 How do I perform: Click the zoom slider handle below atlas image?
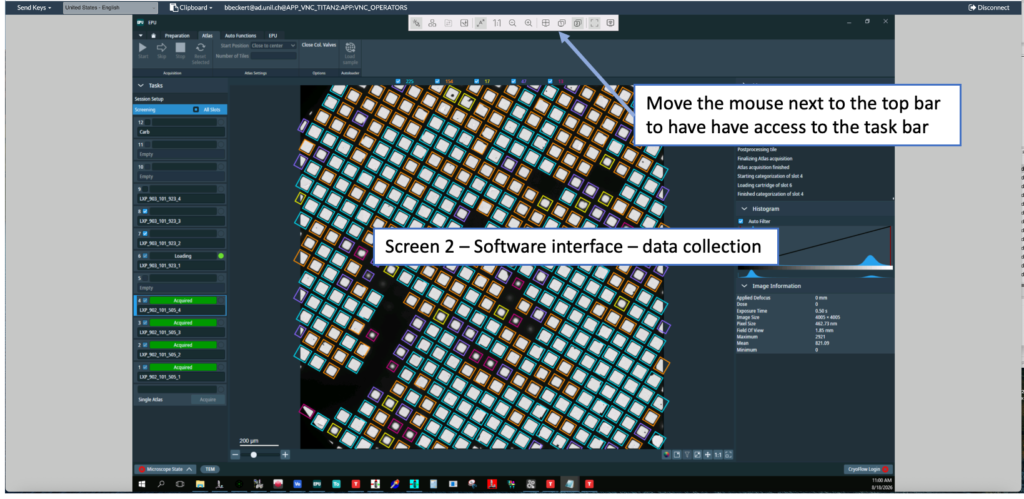pyautogui.click(x=253, y=455)
